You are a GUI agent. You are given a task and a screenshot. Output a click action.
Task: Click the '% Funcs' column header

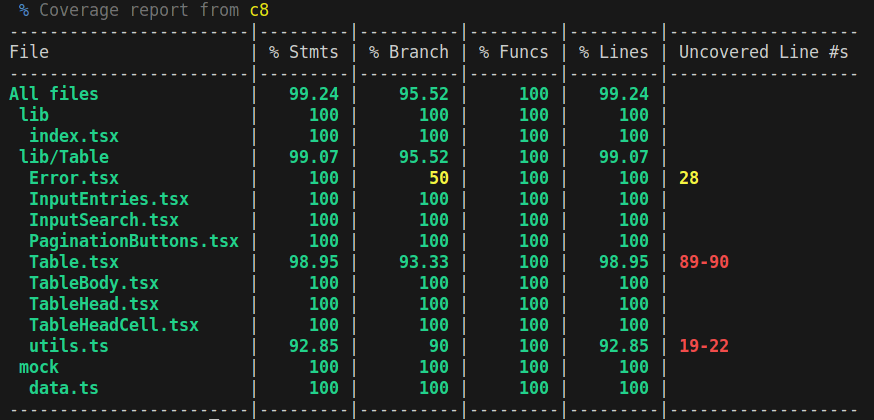513,52
